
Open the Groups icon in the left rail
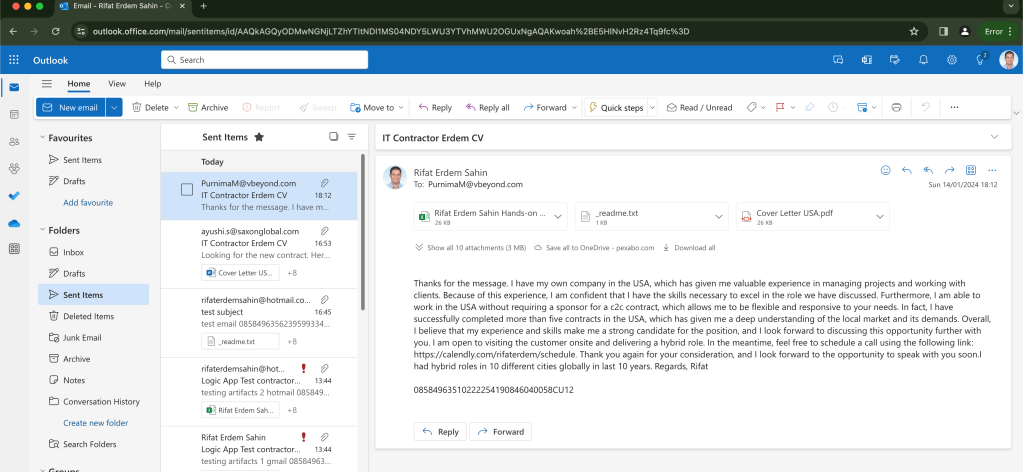14,168
